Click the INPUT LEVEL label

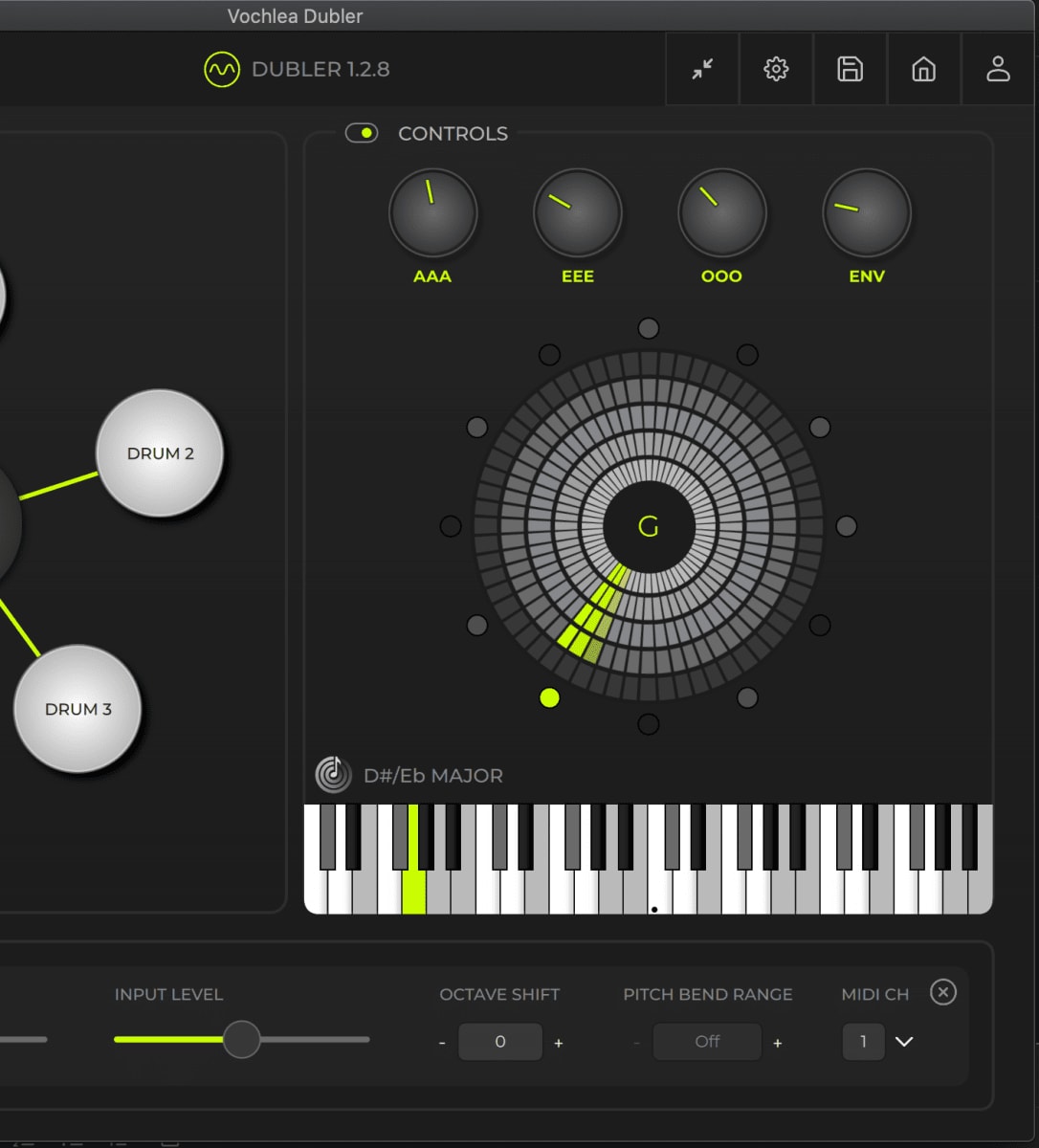(168, 995)
